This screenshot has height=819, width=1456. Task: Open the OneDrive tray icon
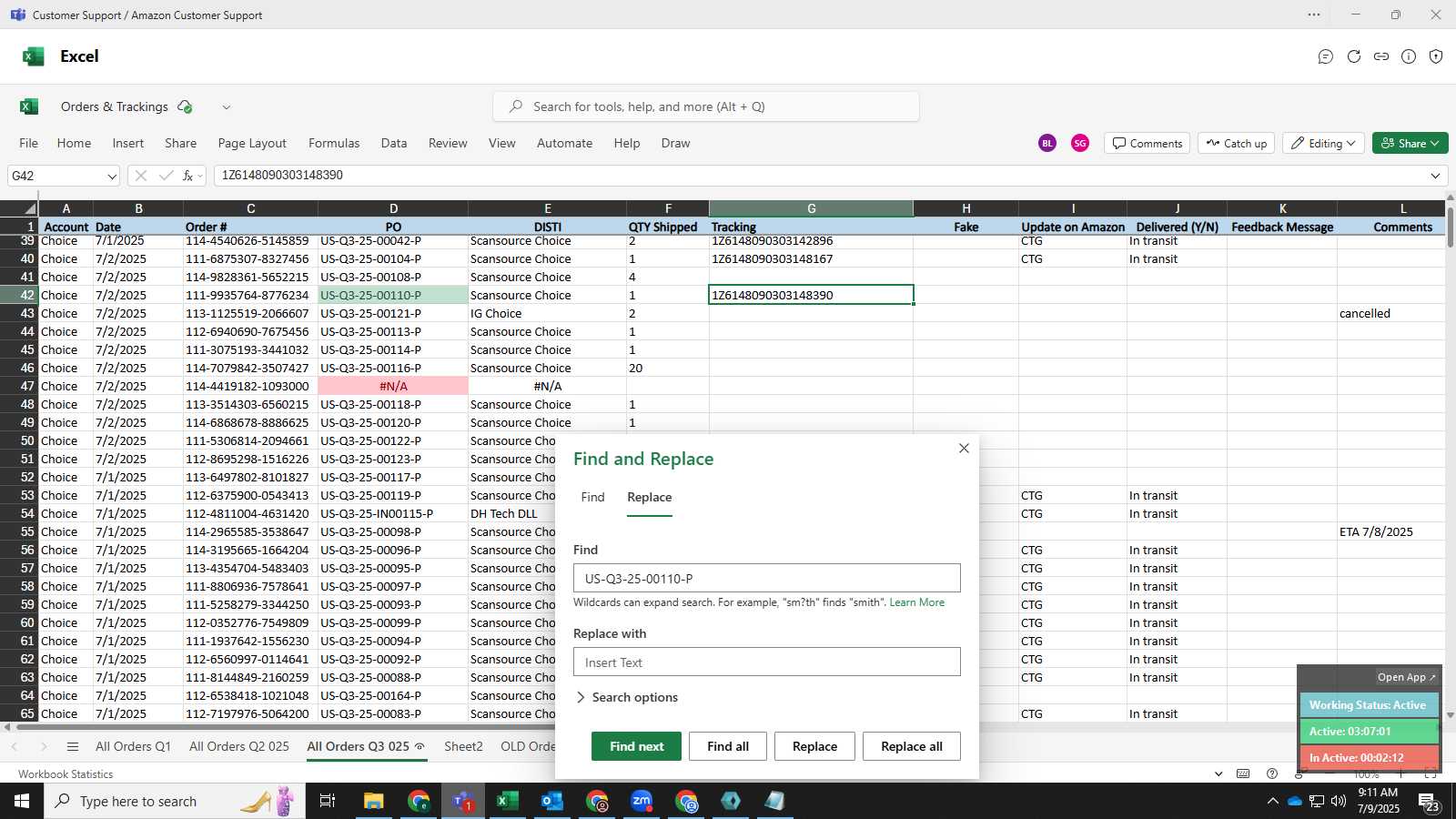(x=1294, y=801)
